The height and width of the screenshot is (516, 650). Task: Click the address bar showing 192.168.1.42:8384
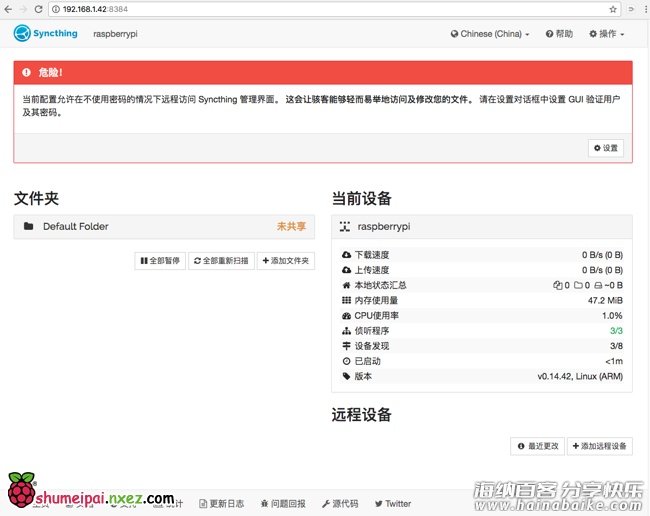[x=334, y=9]
